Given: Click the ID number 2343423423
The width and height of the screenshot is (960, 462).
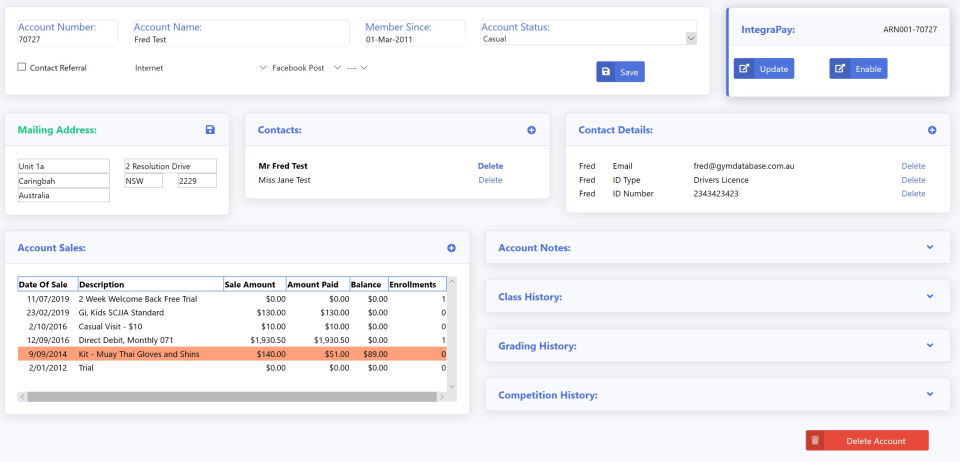Looking at the screenshot, I should point(716,193).
